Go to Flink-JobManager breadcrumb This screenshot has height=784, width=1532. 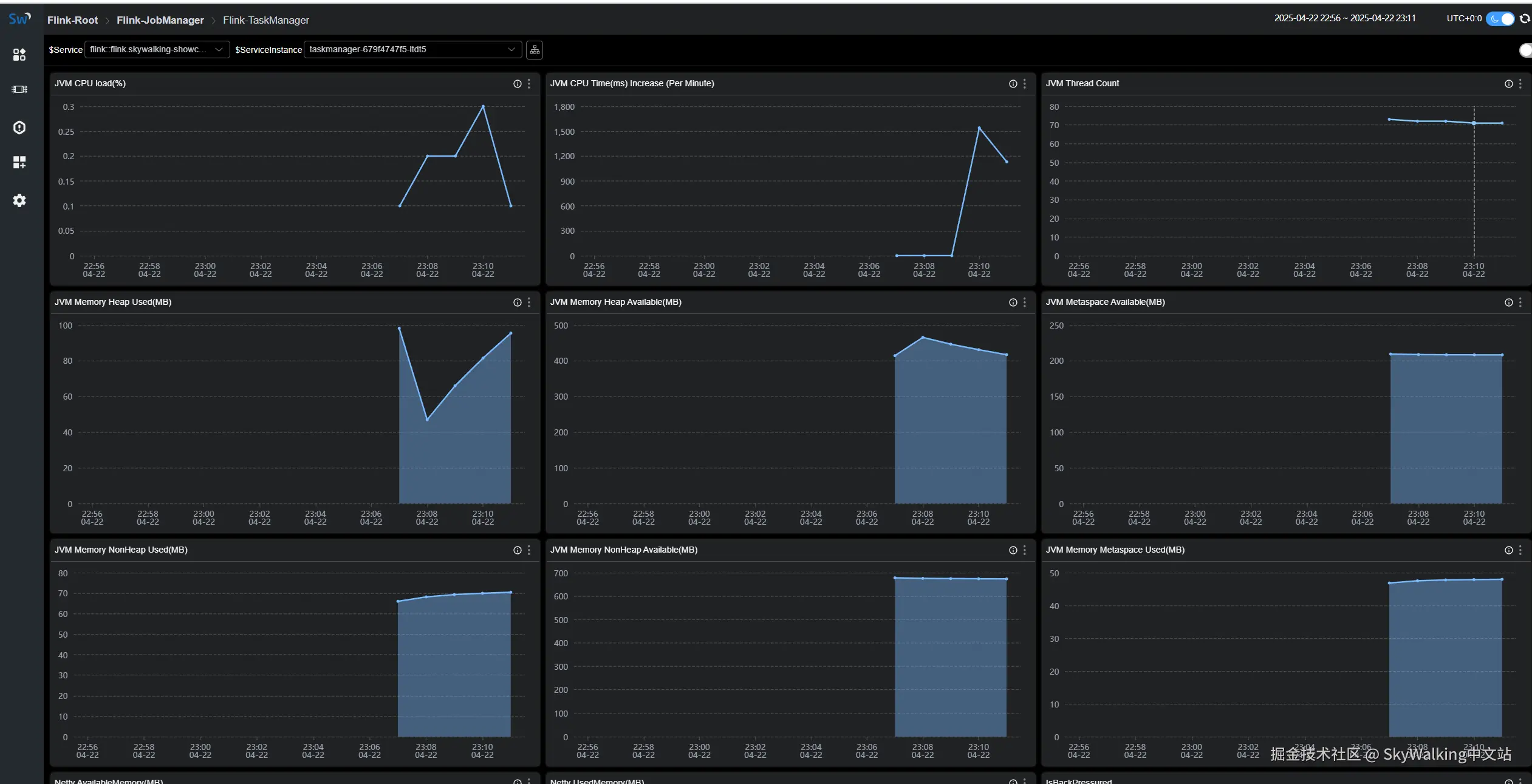coord(160,20)
